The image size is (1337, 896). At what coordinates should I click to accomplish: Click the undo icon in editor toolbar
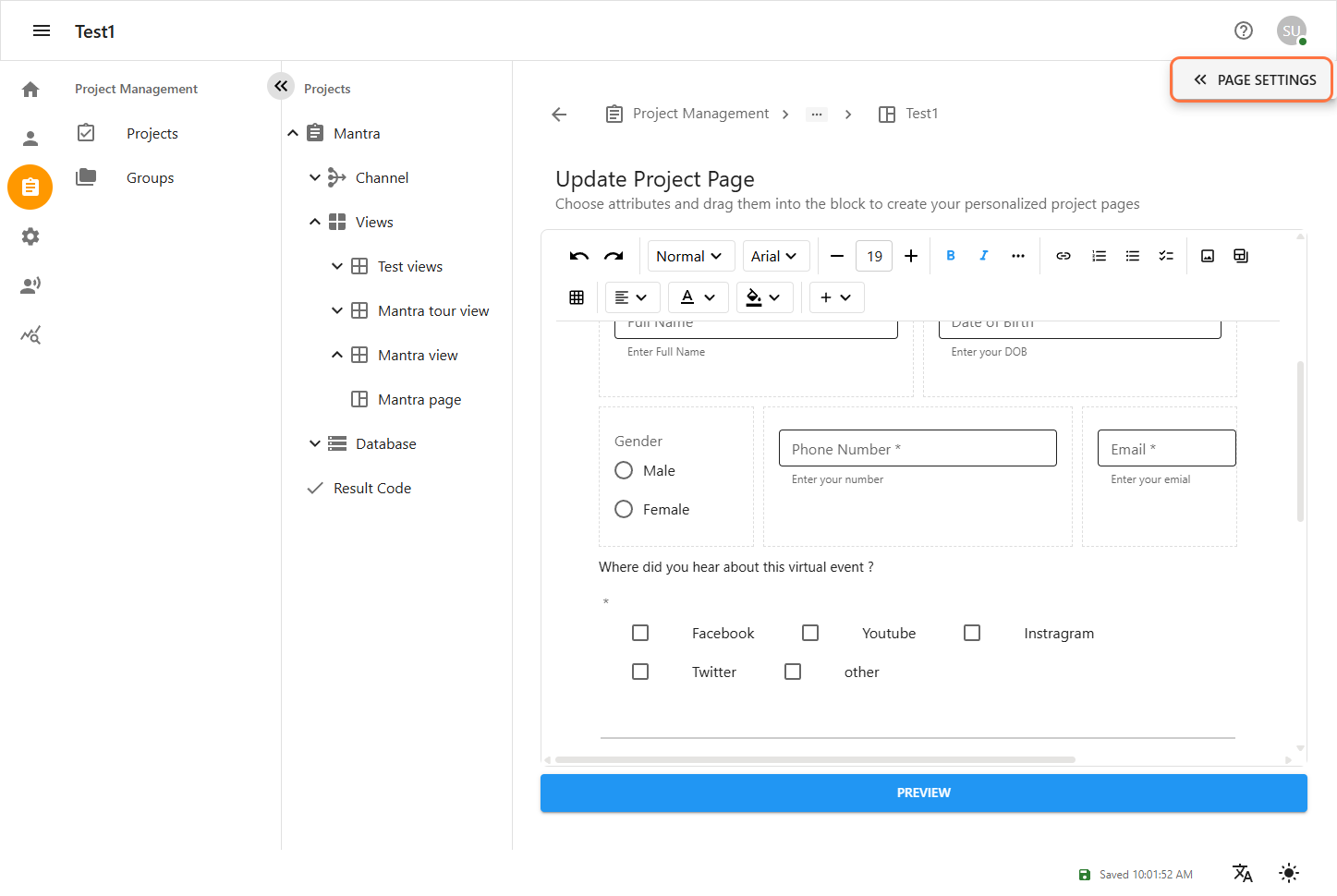579,257
